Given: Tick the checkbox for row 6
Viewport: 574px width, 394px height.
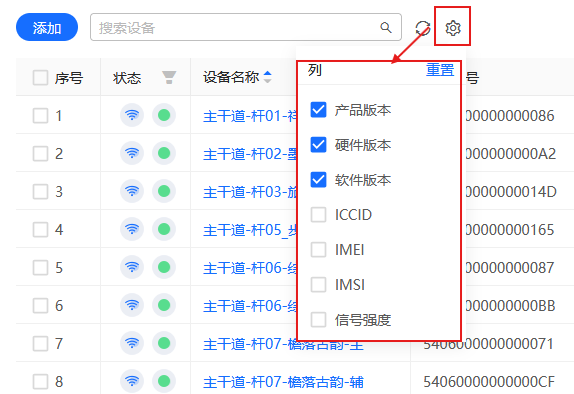Looking at the screenshot, I should point(40,306).
